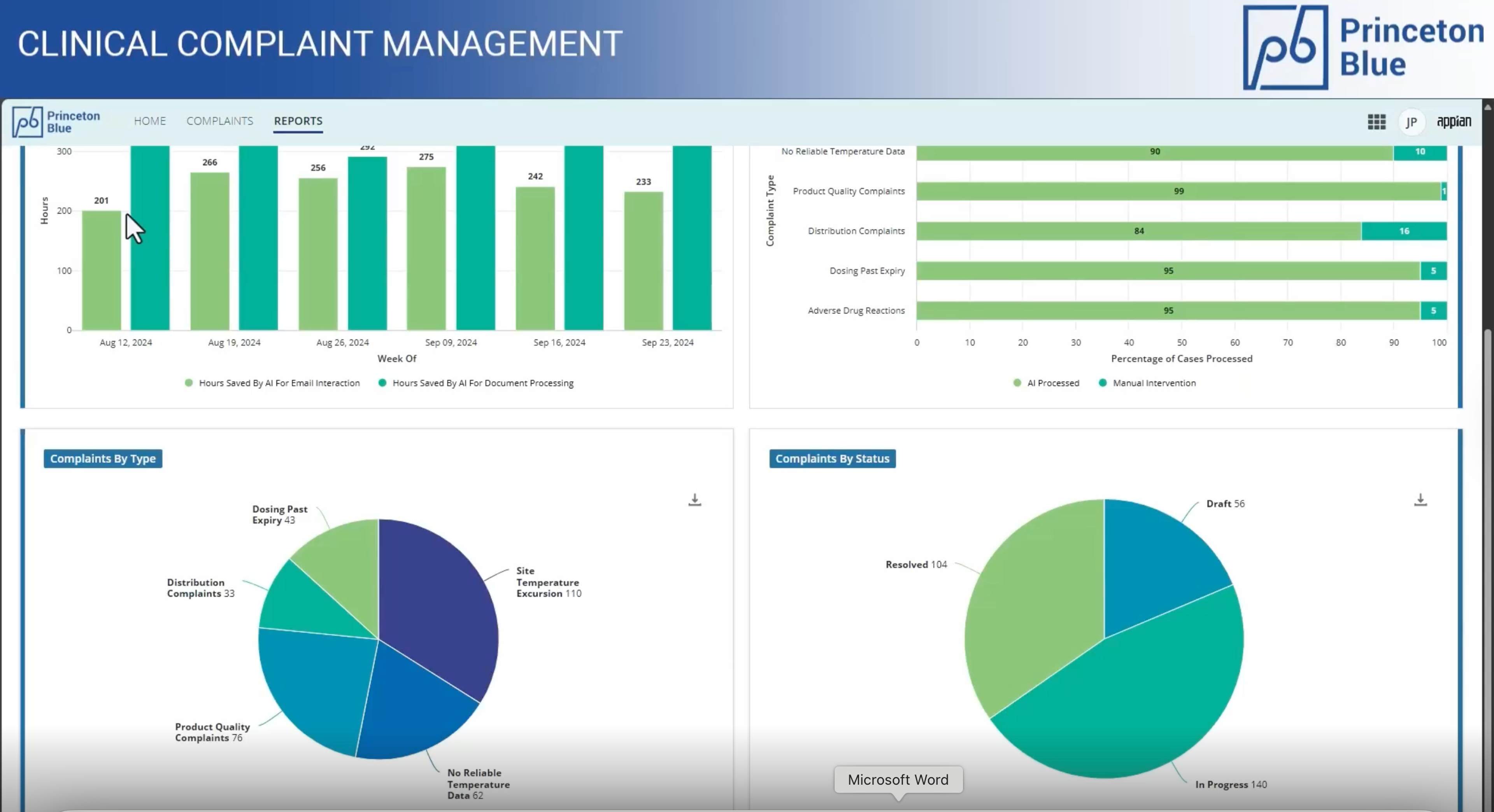Click the Aug 12 bar labeled 201

pyautogui.click(x=101, y=270)
